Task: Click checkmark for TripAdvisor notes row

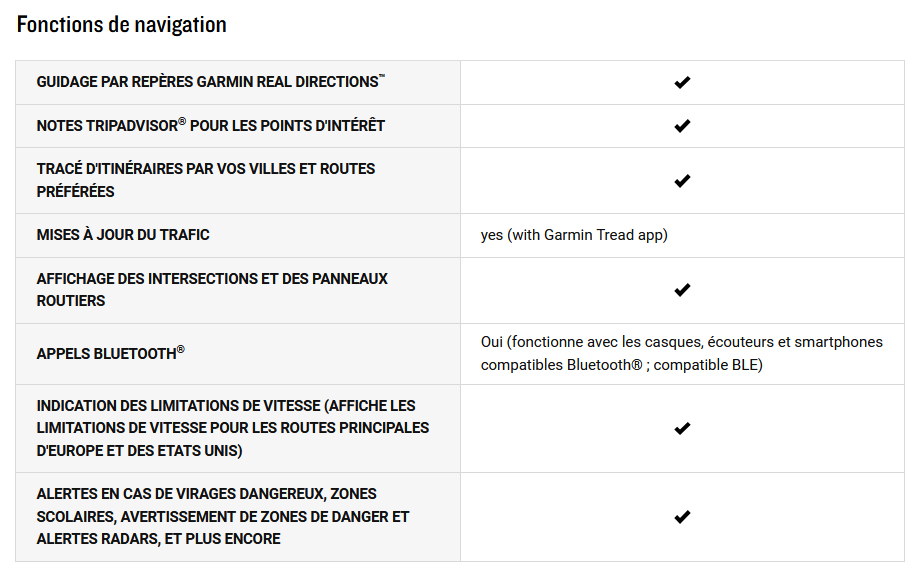Action: (682, 126)
